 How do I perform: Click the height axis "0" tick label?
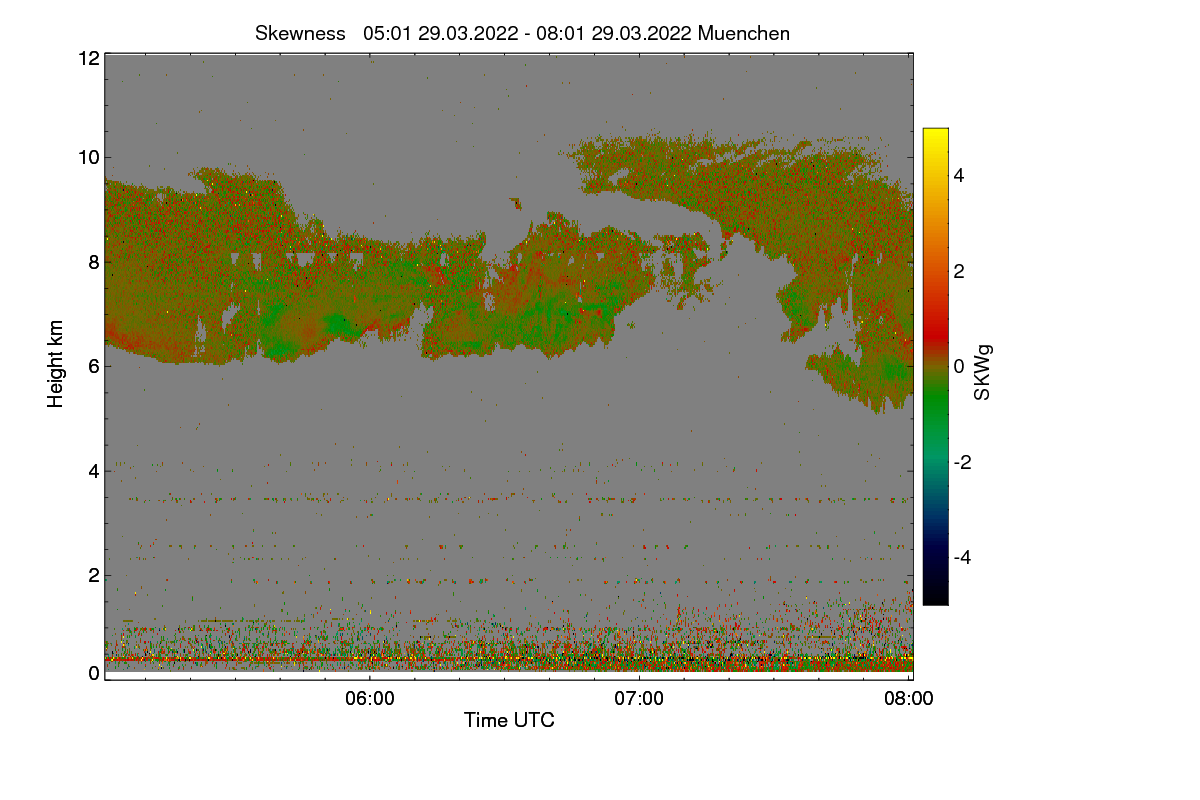93,673
